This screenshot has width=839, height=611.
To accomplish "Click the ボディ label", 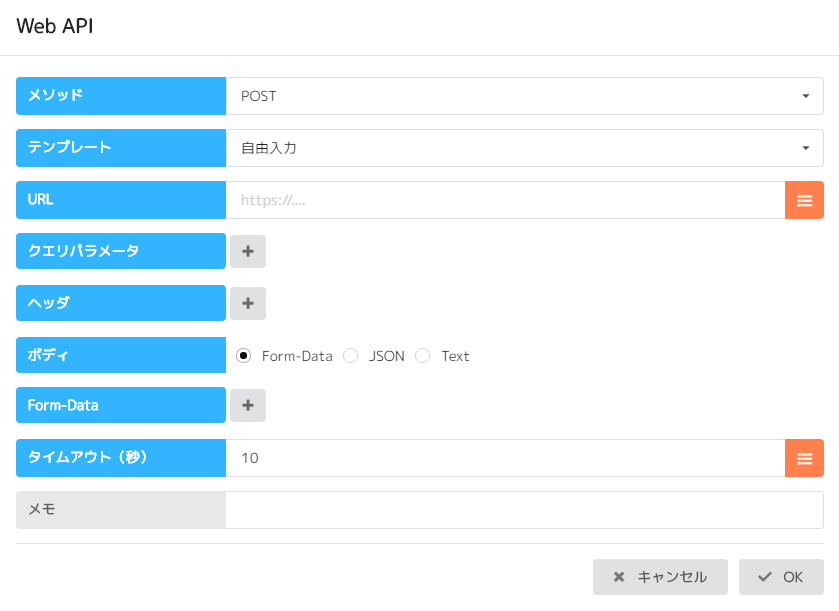I will point(121,355).
